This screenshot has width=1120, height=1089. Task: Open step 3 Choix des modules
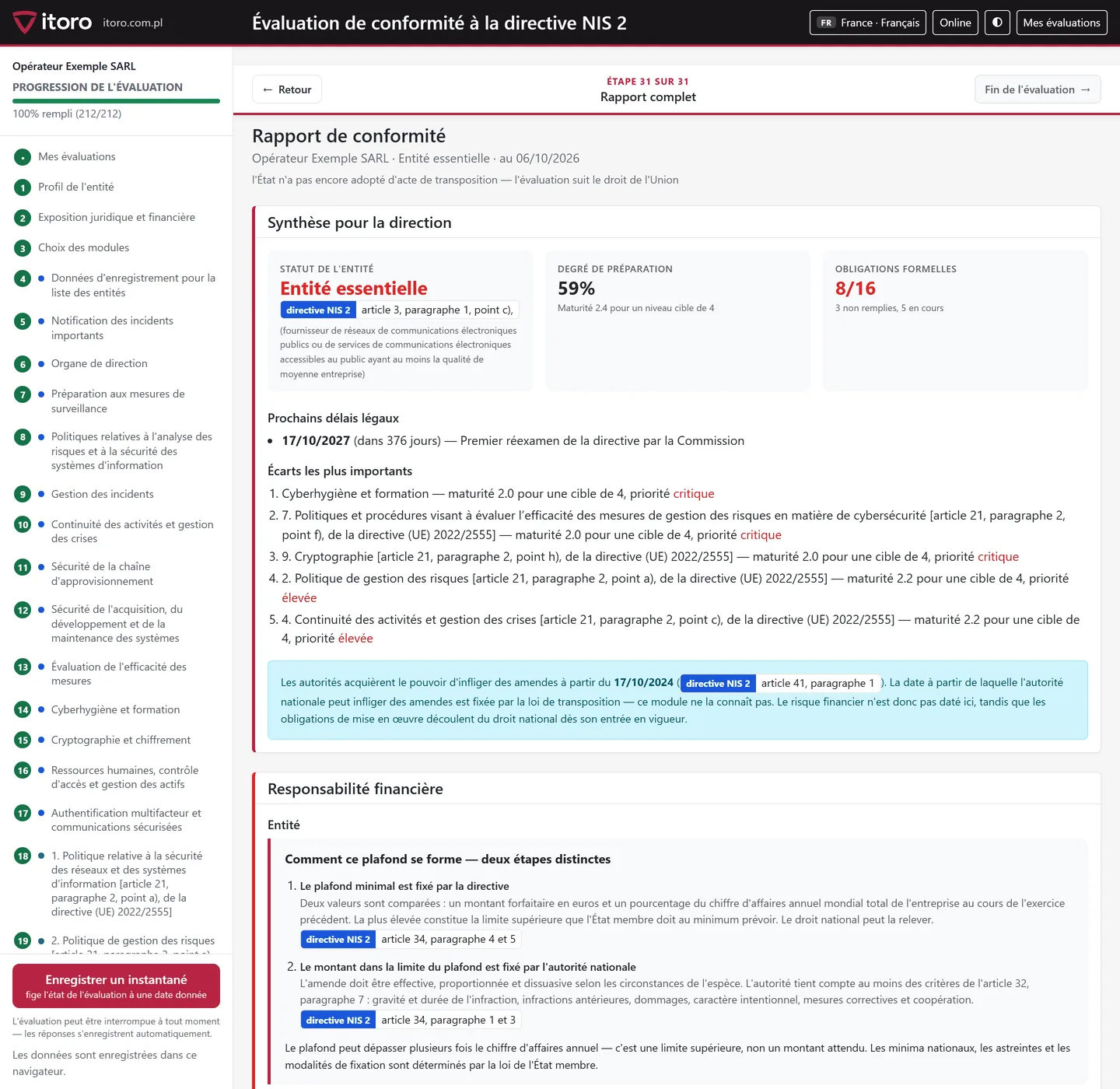(83, 247)
